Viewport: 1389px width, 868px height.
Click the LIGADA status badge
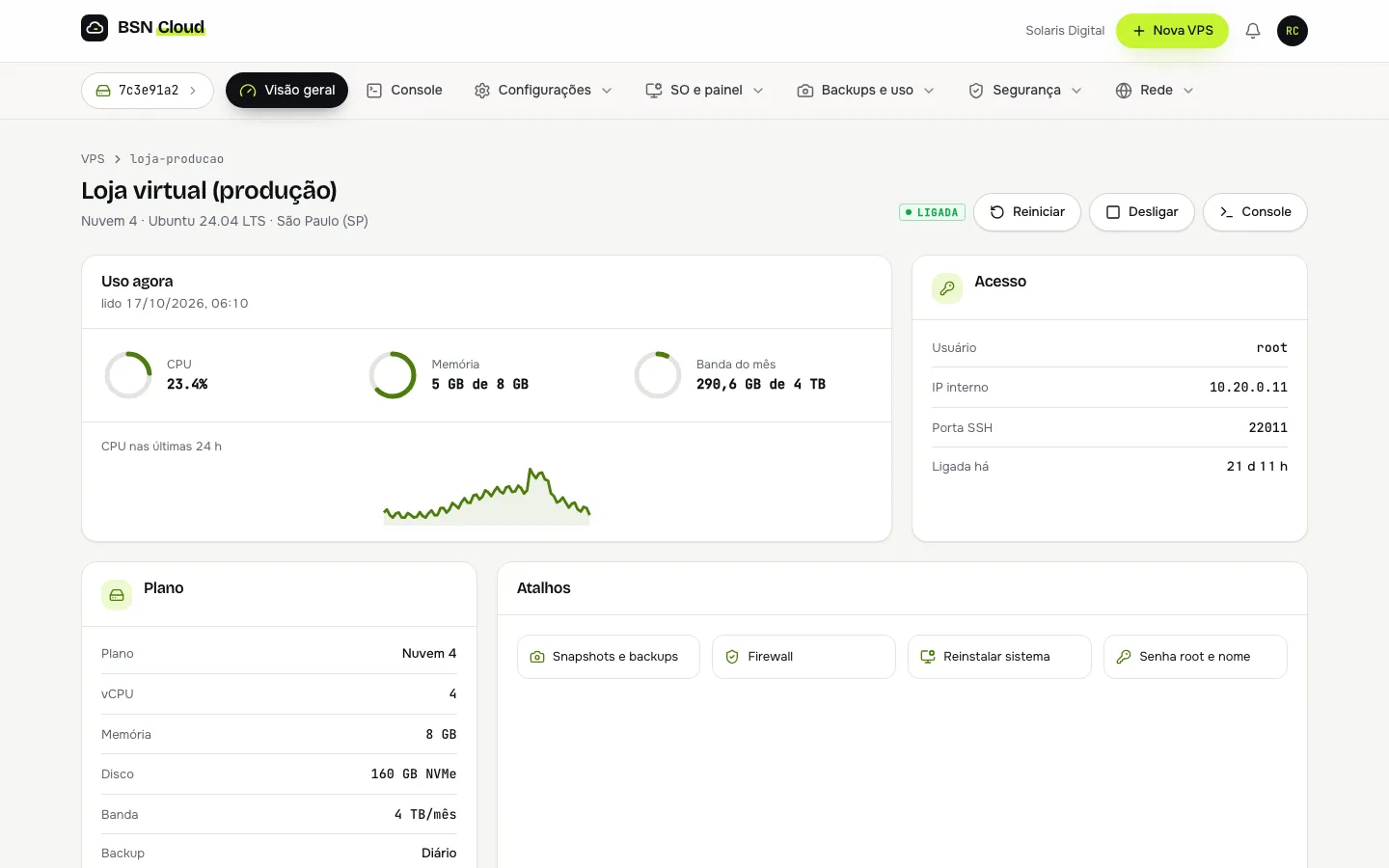(x=933, y=212)
